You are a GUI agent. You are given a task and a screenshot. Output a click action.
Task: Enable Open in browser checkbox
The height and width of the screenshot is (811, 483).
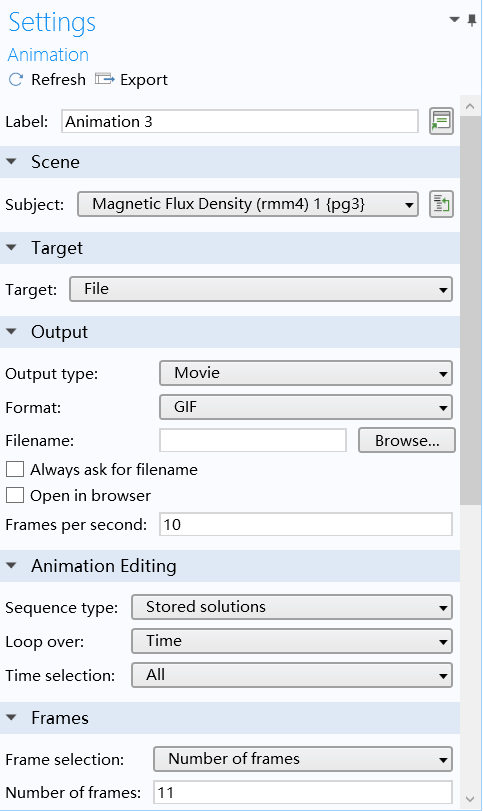(x=14, y=495)
